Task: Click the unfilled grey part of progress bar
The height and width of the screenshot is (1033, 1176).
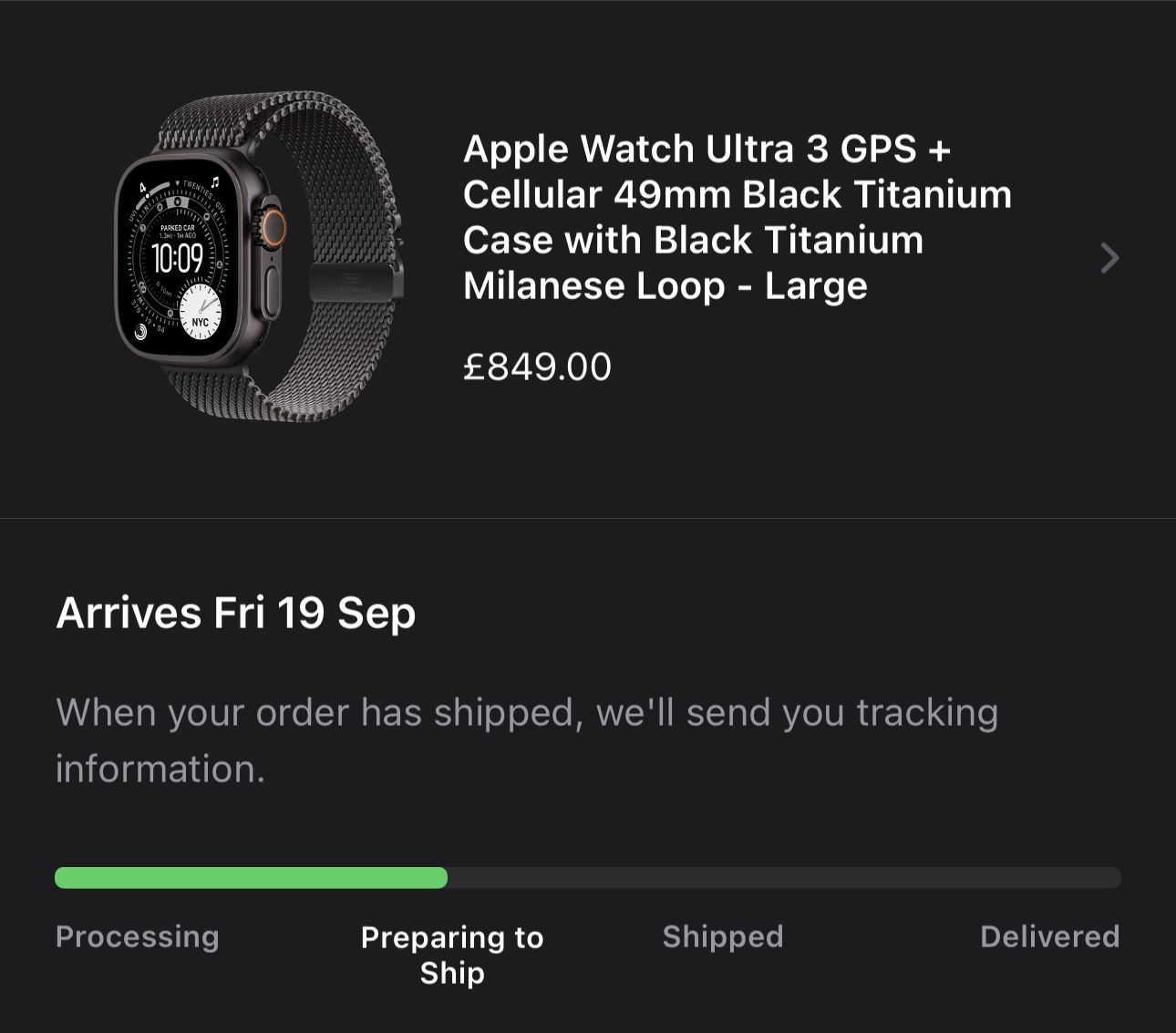Action: [x=784, y=878]
